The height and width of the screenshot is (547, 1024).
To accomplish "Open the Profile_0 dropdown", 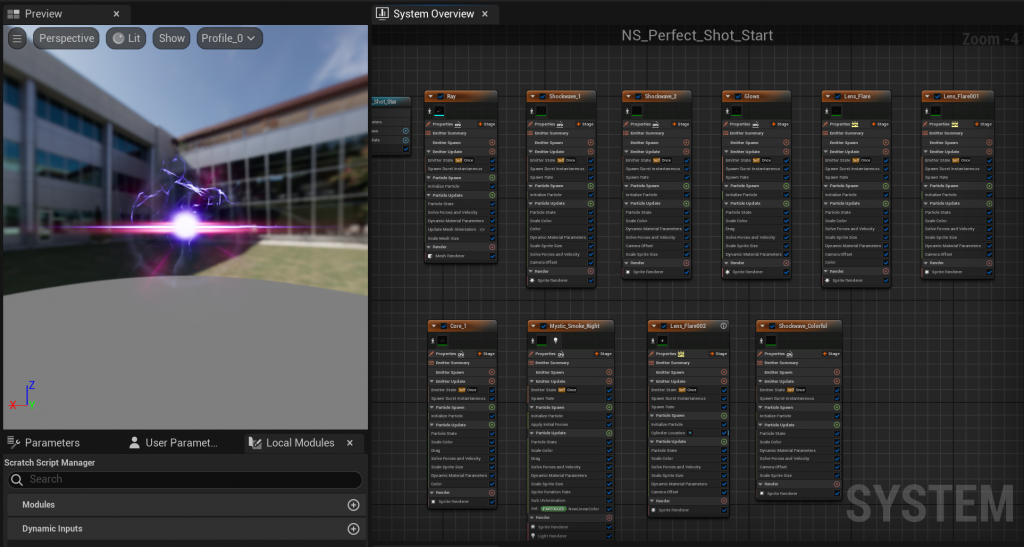I will [230, 38].
